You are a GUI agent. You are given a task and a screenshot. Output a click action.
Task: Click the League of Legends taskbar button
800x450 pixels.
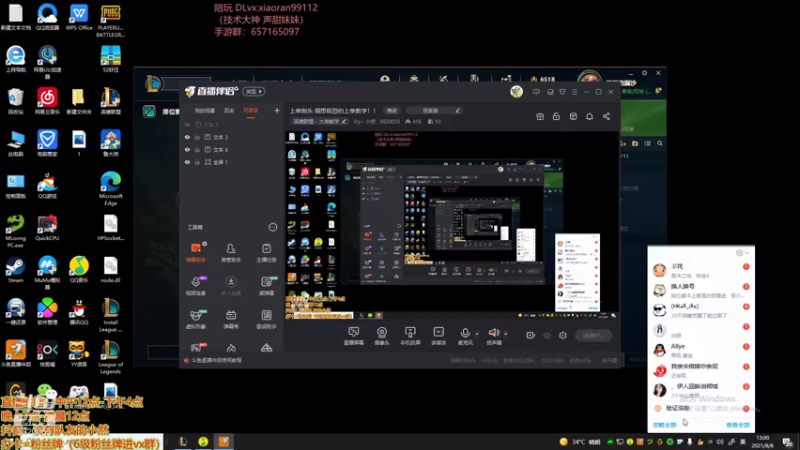point(183,442)
